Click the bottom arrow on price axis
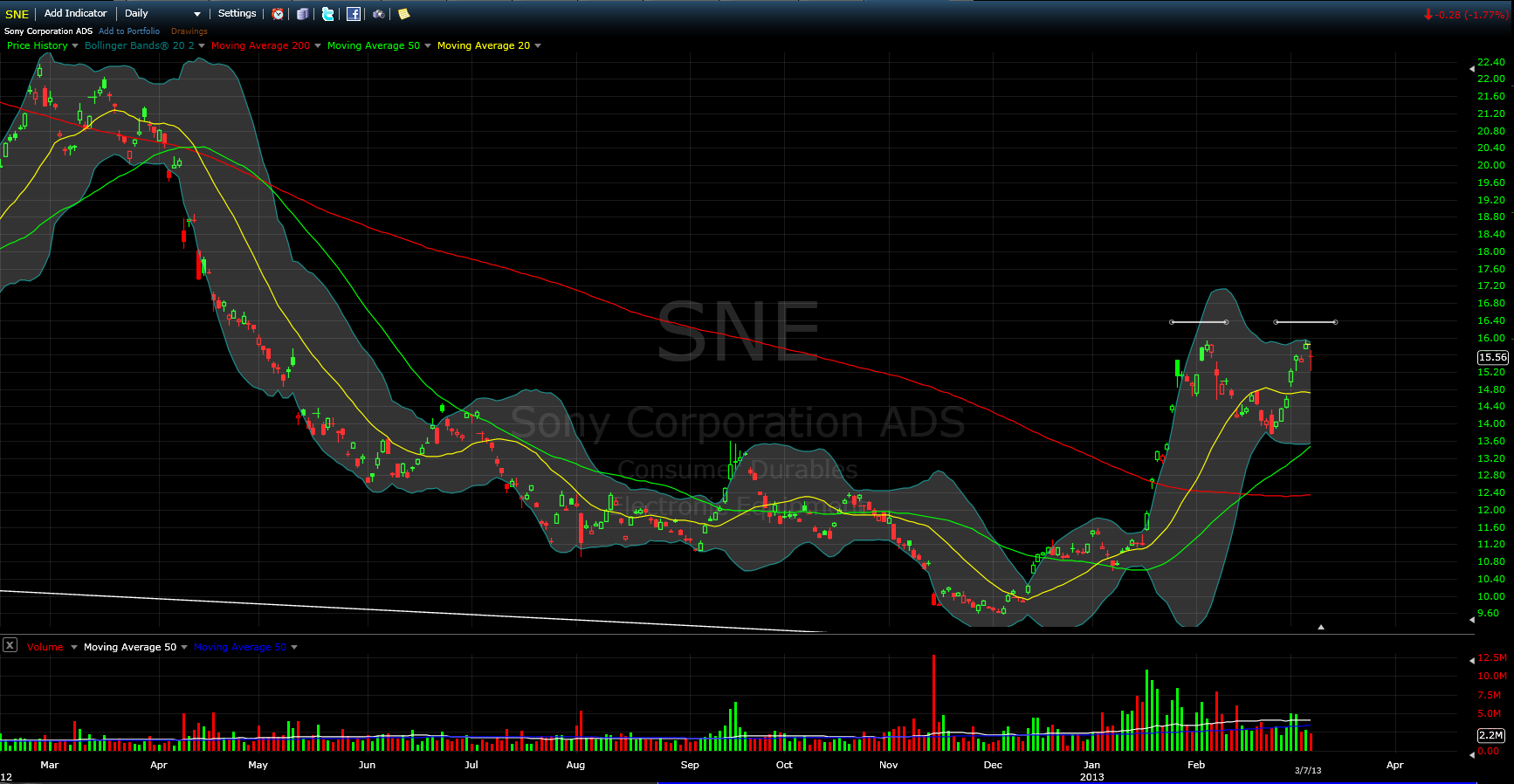 [1472, 618]
